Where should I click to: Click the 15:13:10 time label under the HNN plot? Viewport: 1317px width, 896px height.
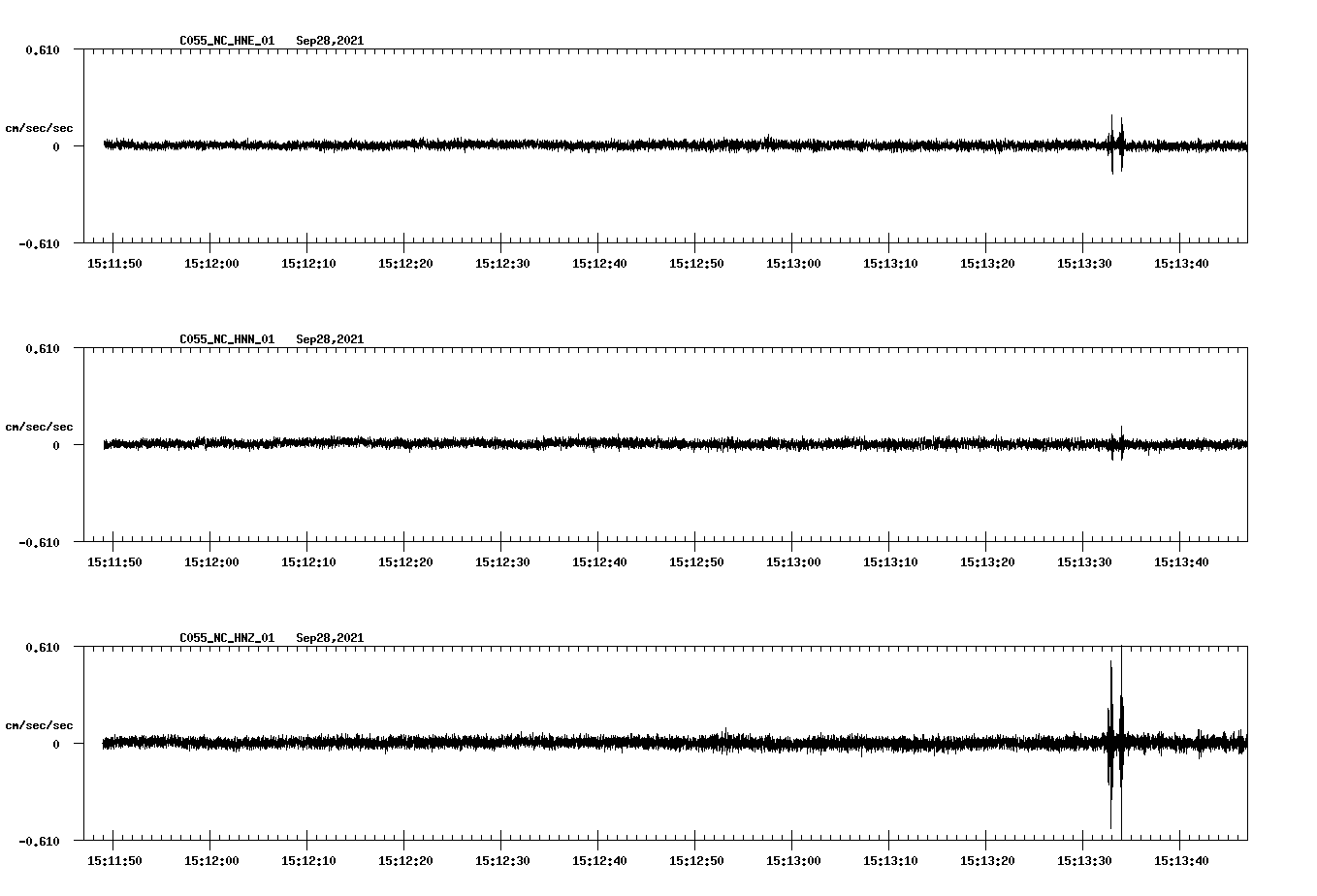(890, 562)
